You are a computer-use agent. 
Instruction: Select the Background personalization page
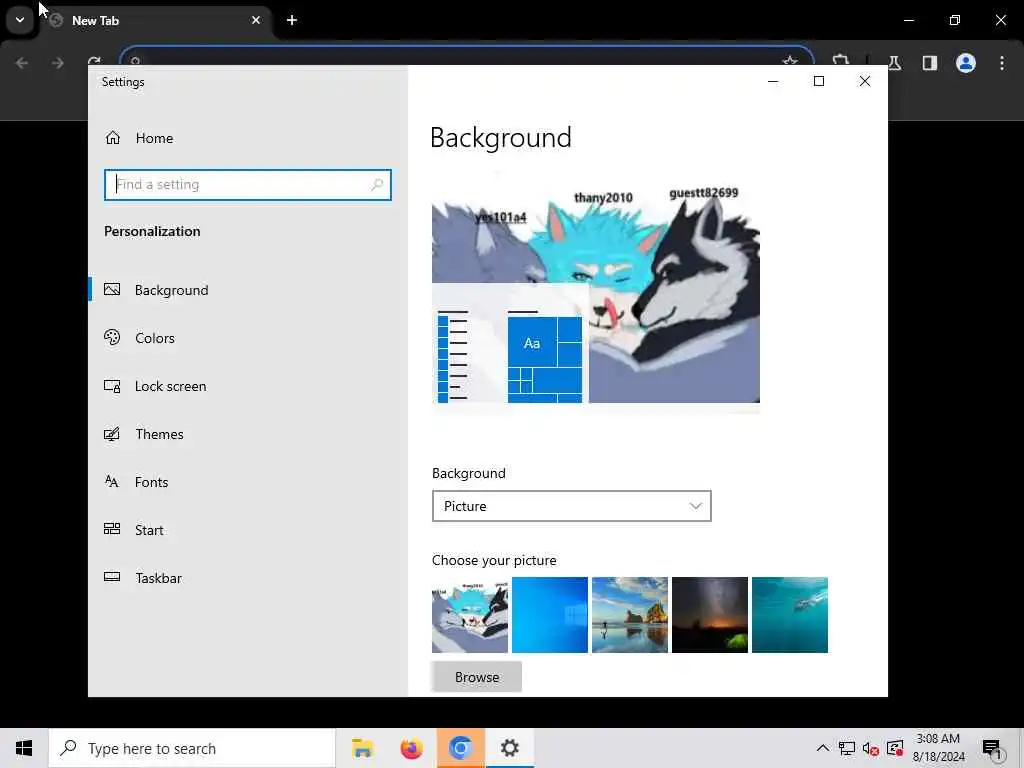[x=248, y=290]
